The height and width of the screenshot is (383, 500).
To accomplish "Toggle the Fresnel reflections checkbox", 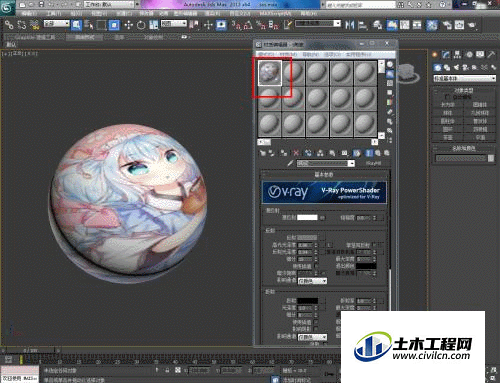I will [x=374, y=245].
